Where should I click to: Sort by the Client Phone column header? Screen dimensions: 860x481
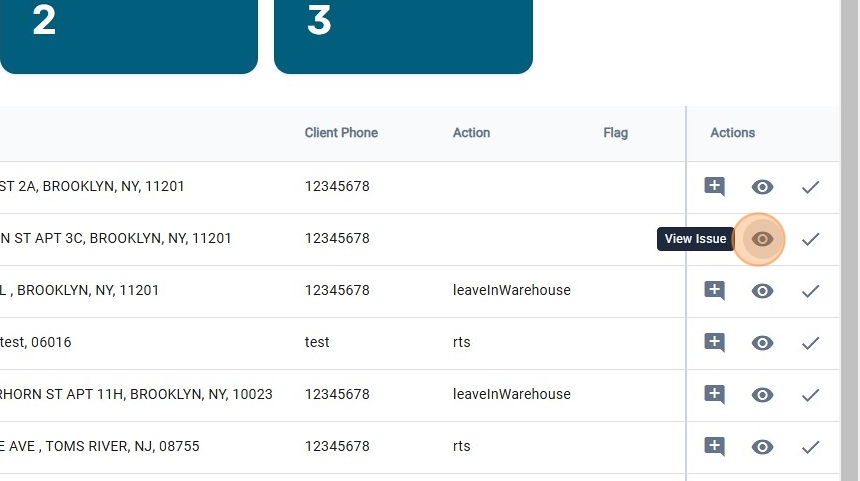coord(341,133)
